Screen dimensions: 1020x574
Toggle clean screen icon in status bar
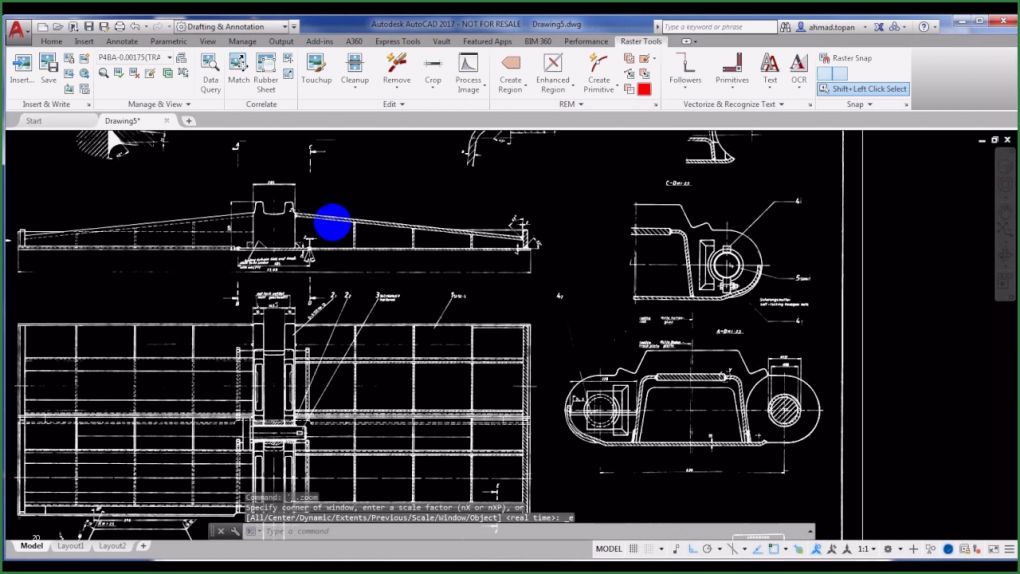(993, 549)
